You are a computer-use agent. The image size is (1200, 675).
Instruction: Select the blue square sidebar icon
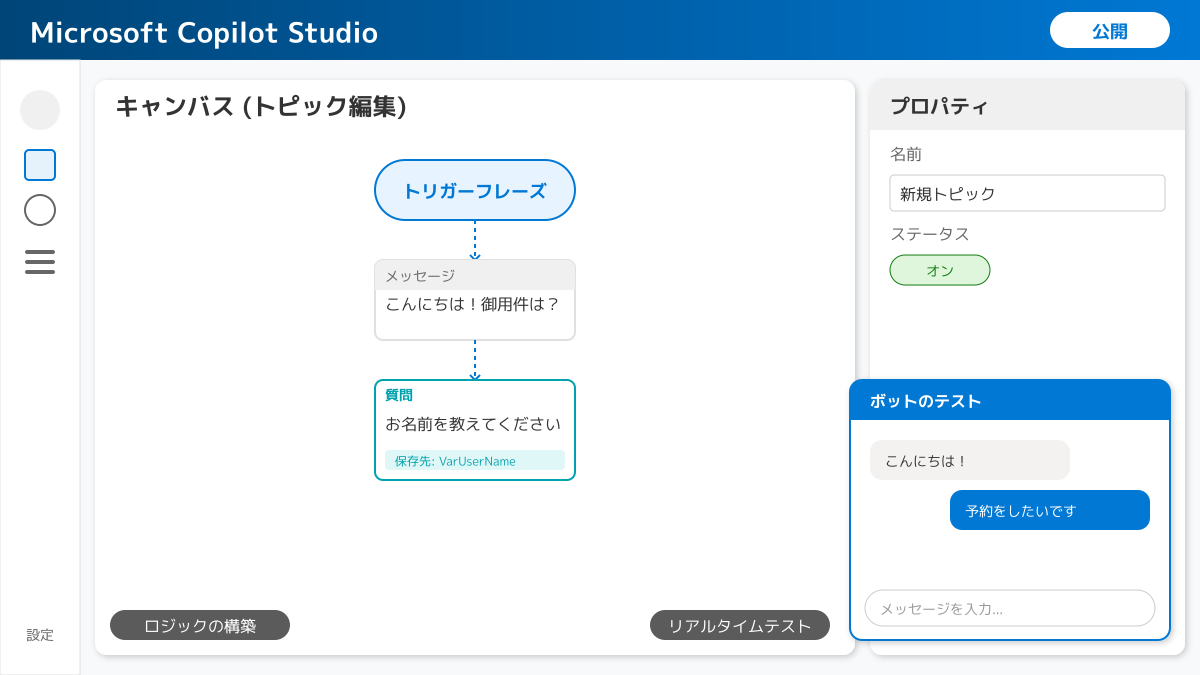pos(40,165)
